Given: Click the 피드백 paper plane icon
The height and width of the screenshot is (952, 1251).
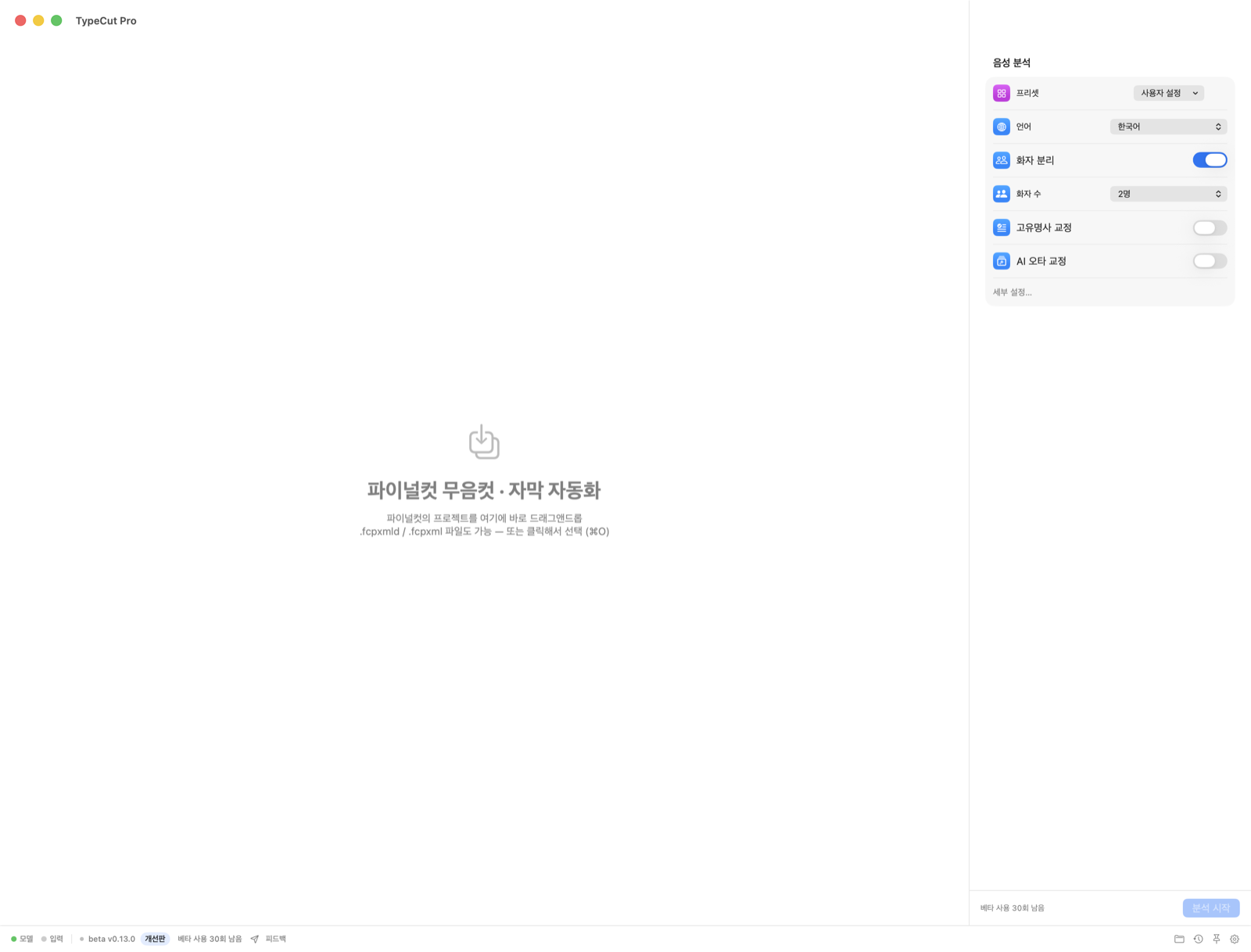Looking at the screenshot, I should [x=255, y=939].
